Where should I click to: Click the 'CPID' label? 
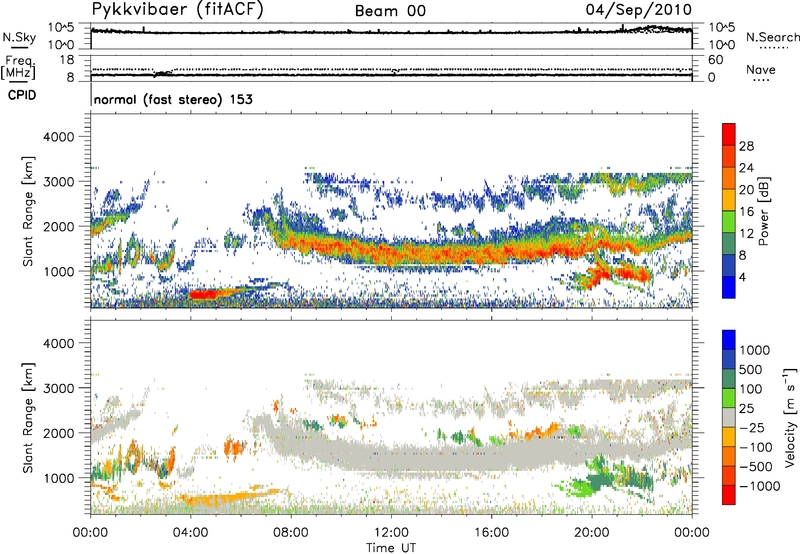click(x=22, y=95)
